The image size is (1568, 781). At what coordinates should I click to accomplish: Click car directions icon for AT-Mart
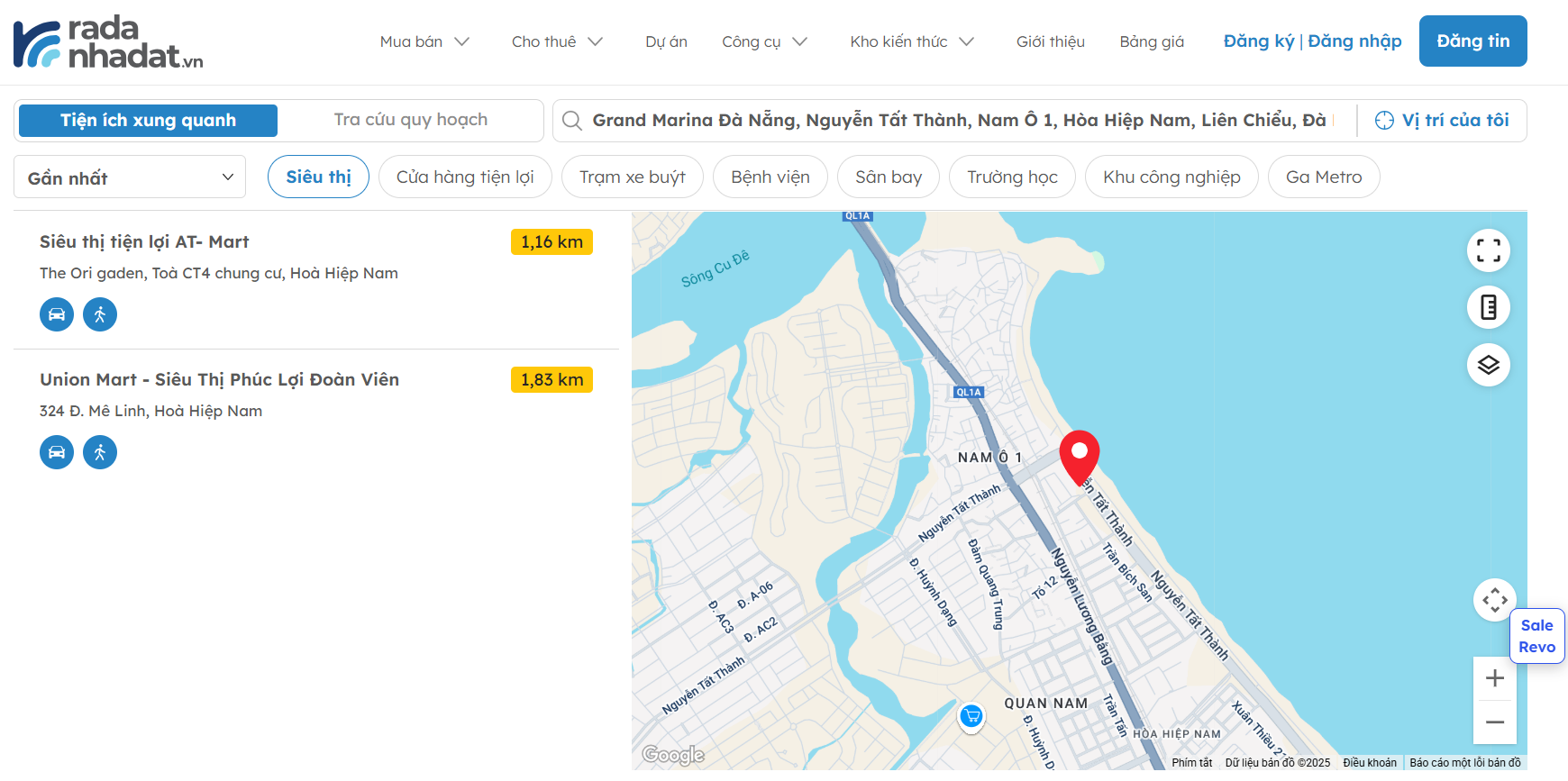57,314
